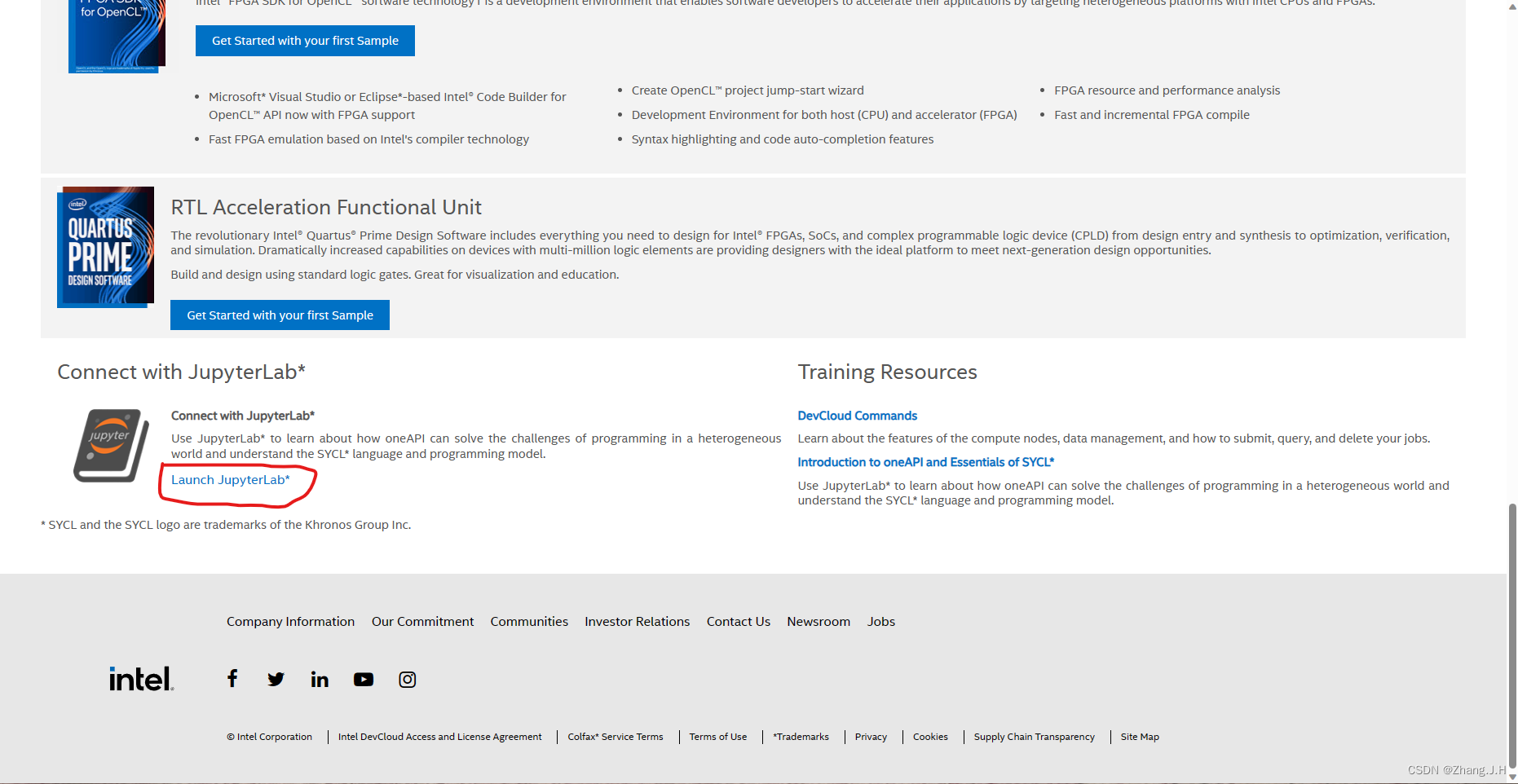Screen dimensions: 1518x784
Task: Launch JupyterLab via the circled link
Action: pos(229,479)
